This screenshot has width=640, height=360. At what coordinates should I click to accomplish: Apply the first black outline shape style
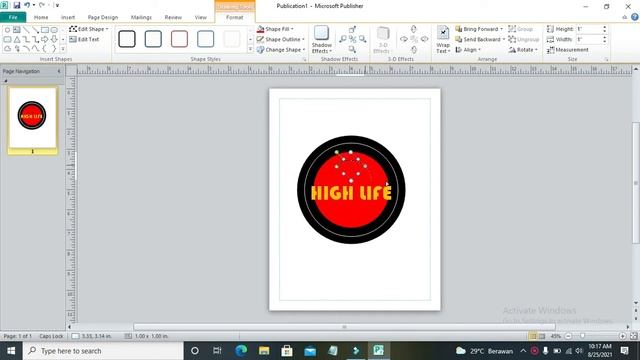[127, 39]
